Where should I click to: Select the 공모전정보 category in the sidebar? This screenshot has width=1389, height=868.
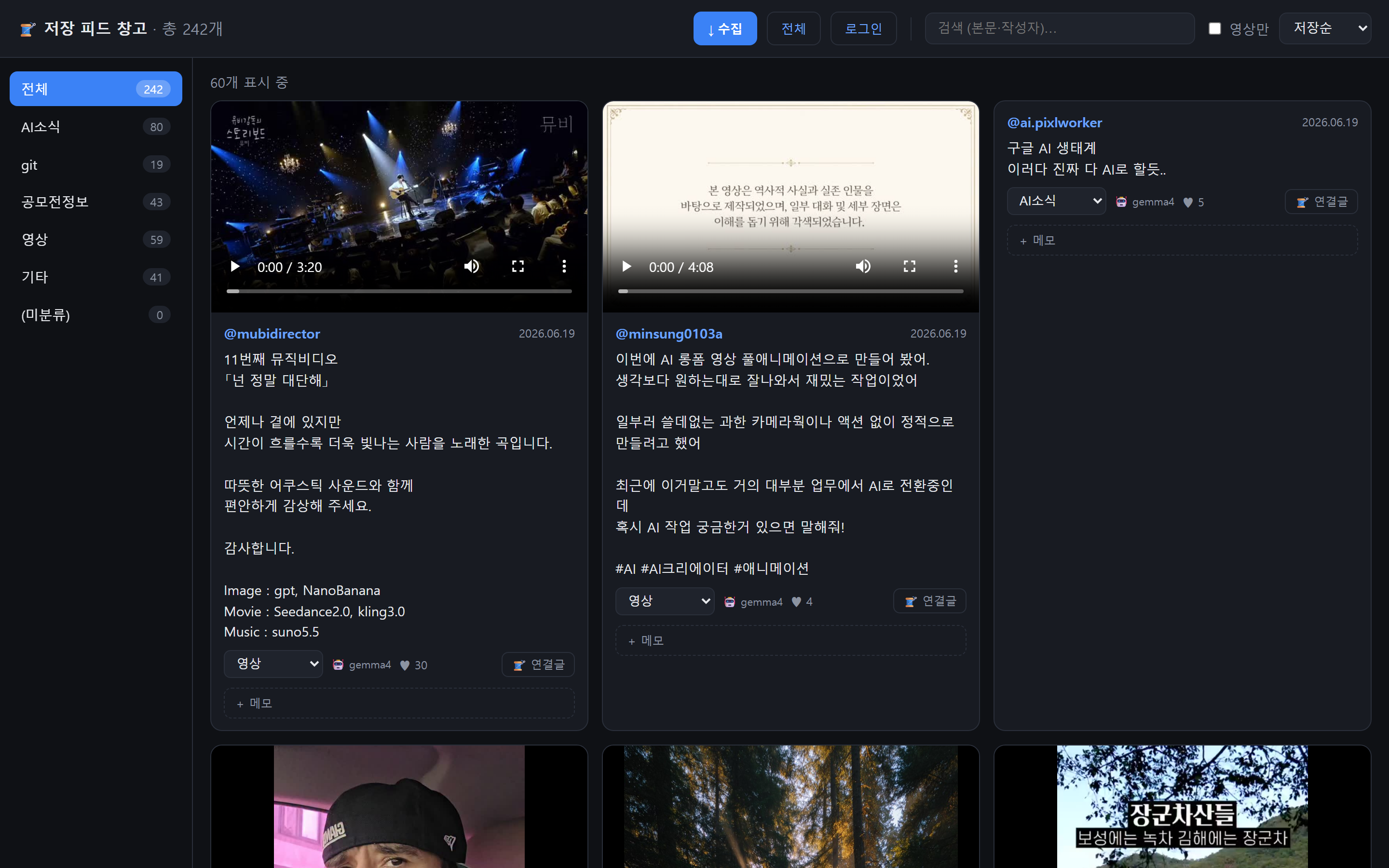point(96,202)
